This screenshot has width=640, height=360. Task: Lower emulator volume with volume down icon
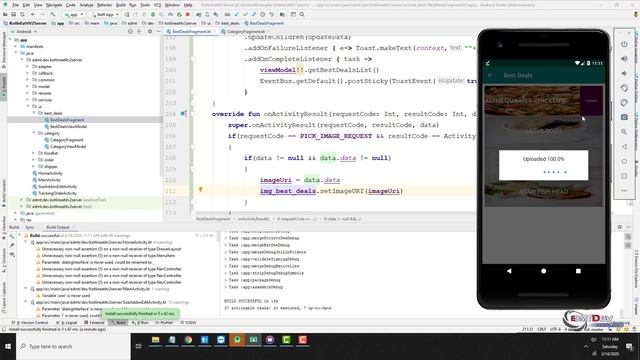pyautogui.click(x=624, y=73)
